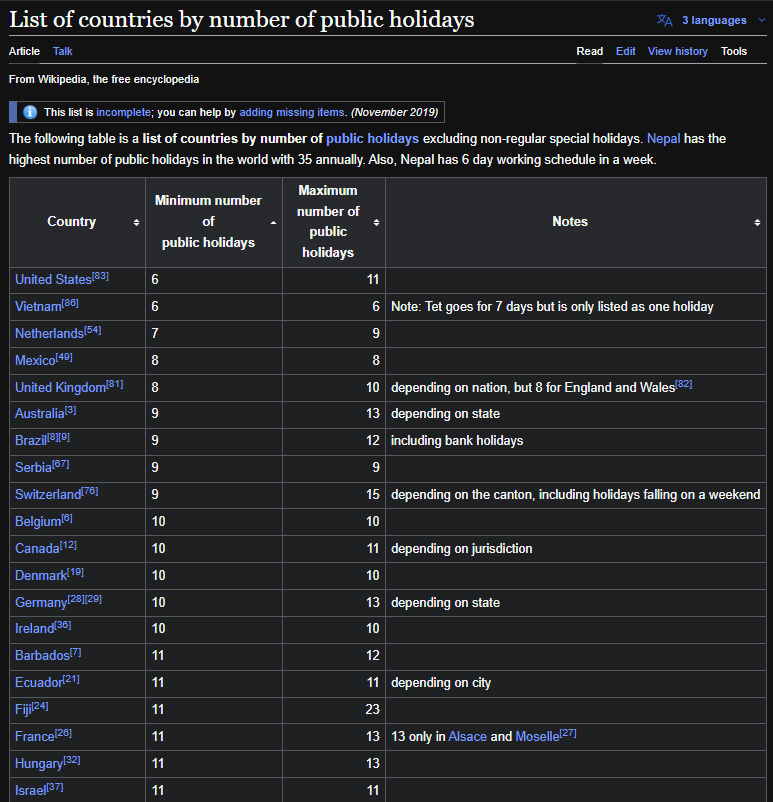Click reference [8] next to Brazil
Image resolution: width=773 pixels, height=802 pixels.
pyautogui.click(x=53, y=437)
